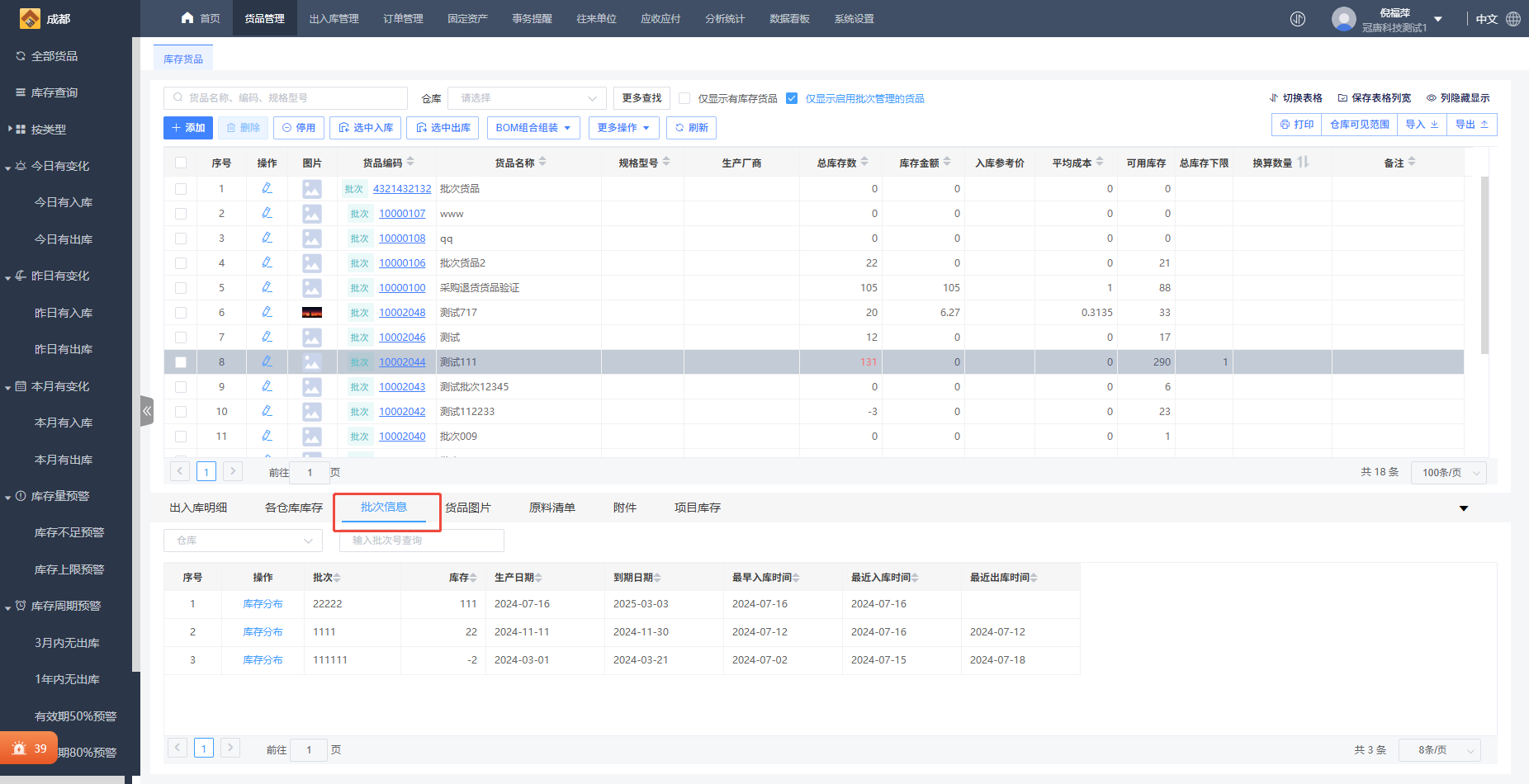Click the image placeholder icon in row 1
Viewport: 1529px width, 784px height.
click(312, 189)
